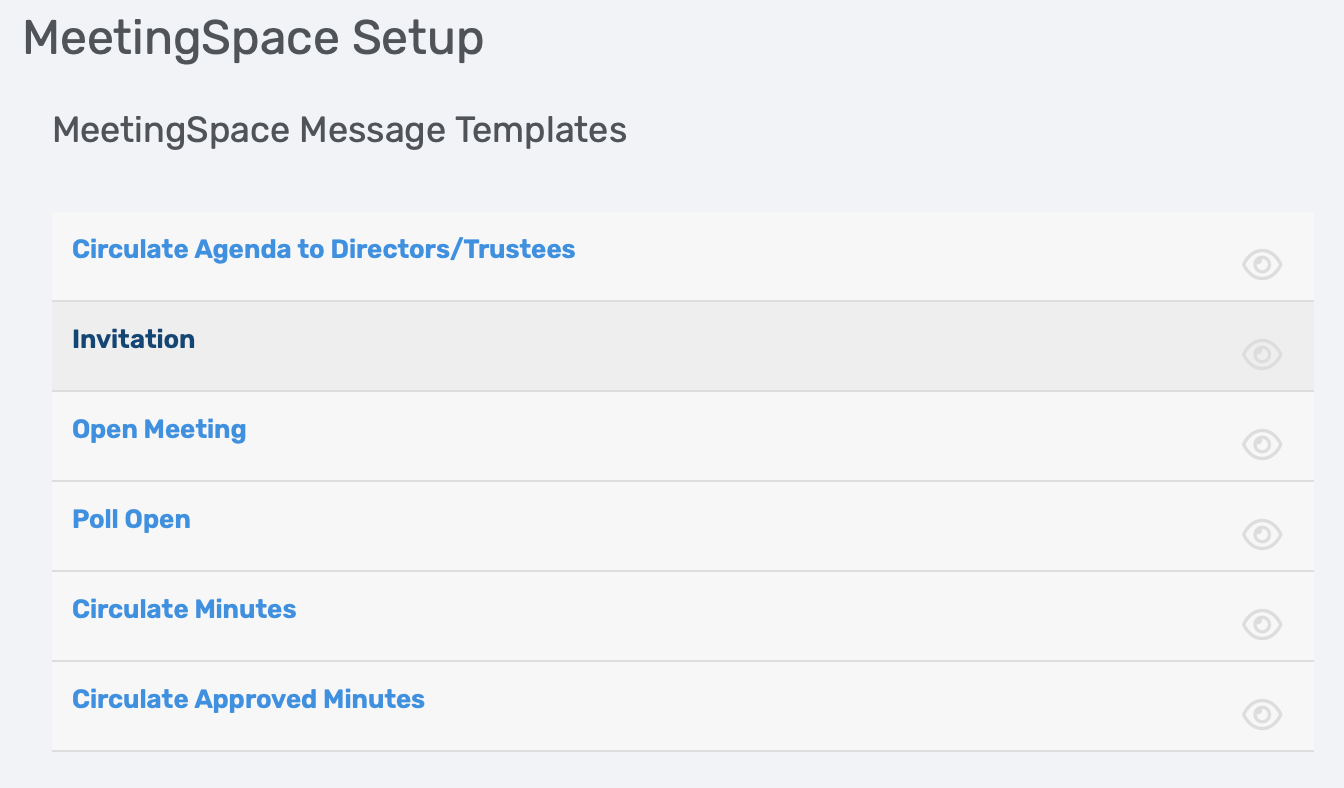Viewport: 1344px width, 788px height.
Task: Open the Open Meeting template link
Action: [x=159, y=429]
